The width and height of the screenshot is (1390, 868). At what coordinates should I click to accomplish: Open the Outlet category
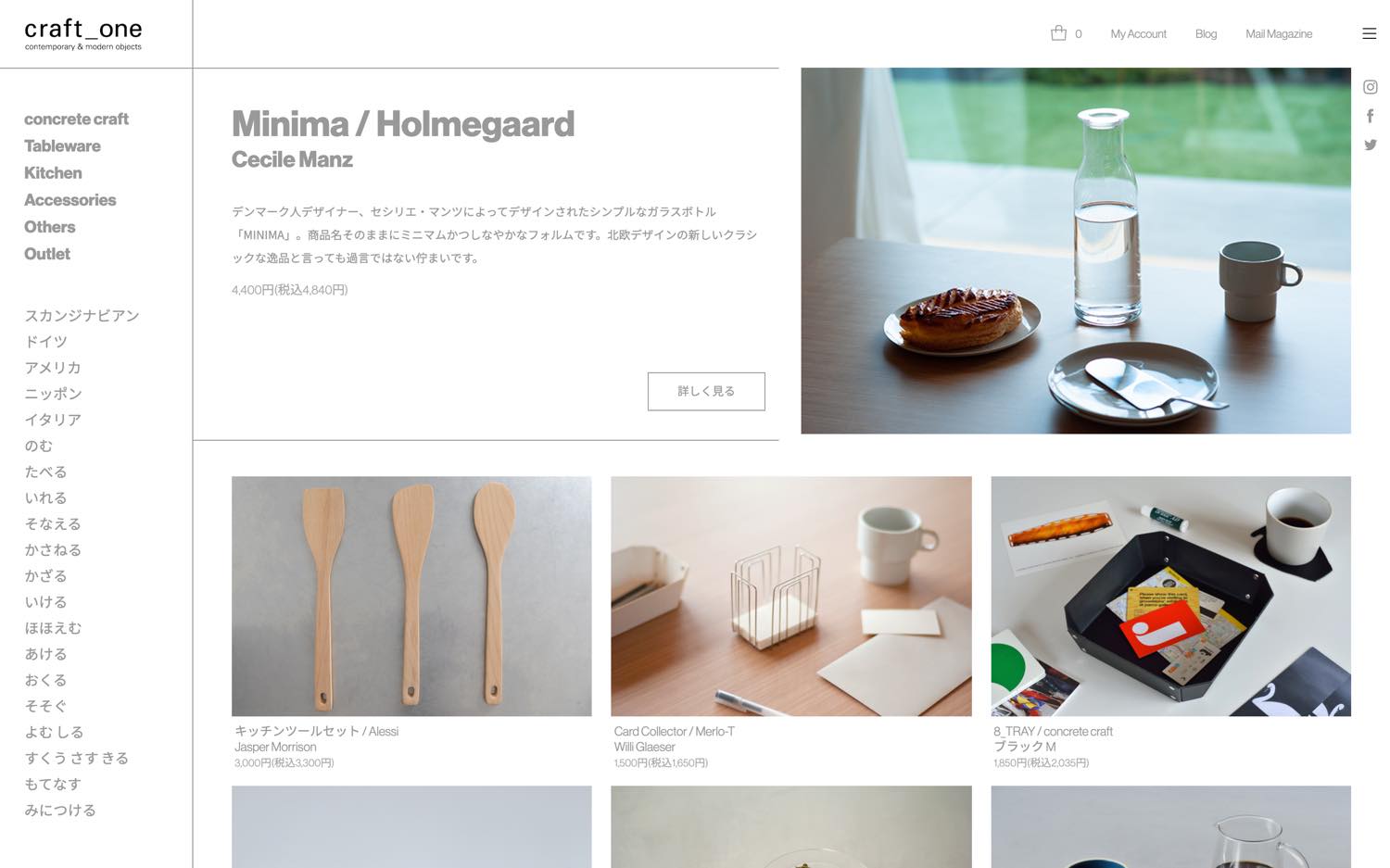(x=47, y=254)
